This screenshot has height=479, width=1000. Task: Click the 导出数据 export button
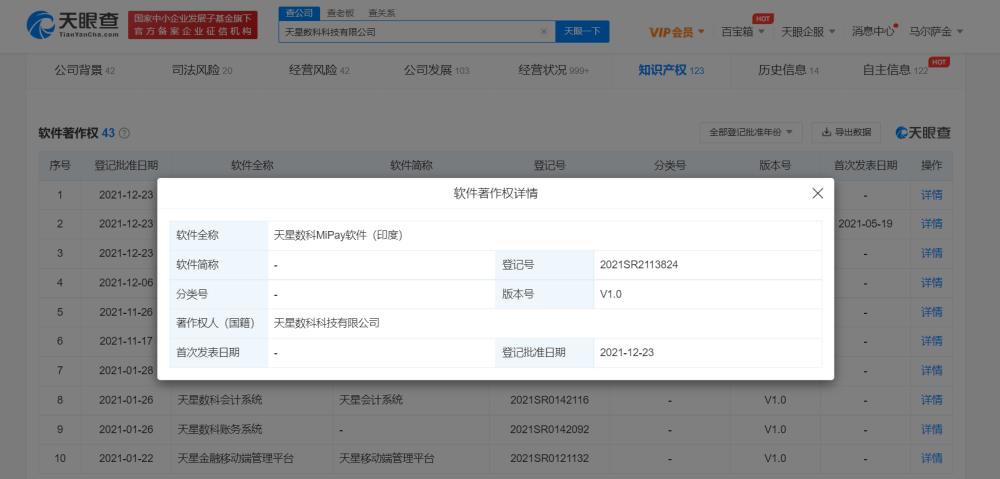tap(846, 132)
